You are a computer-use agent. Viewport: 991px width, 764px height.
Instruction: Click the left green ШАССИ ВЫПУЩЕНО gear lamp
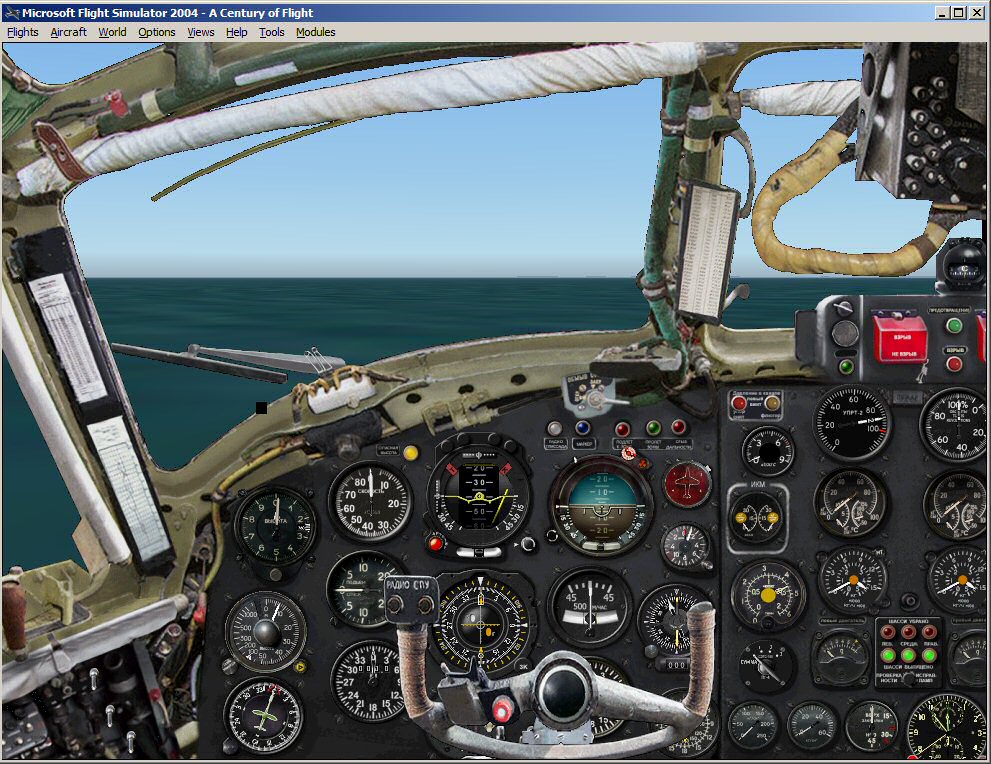[887, 655]
